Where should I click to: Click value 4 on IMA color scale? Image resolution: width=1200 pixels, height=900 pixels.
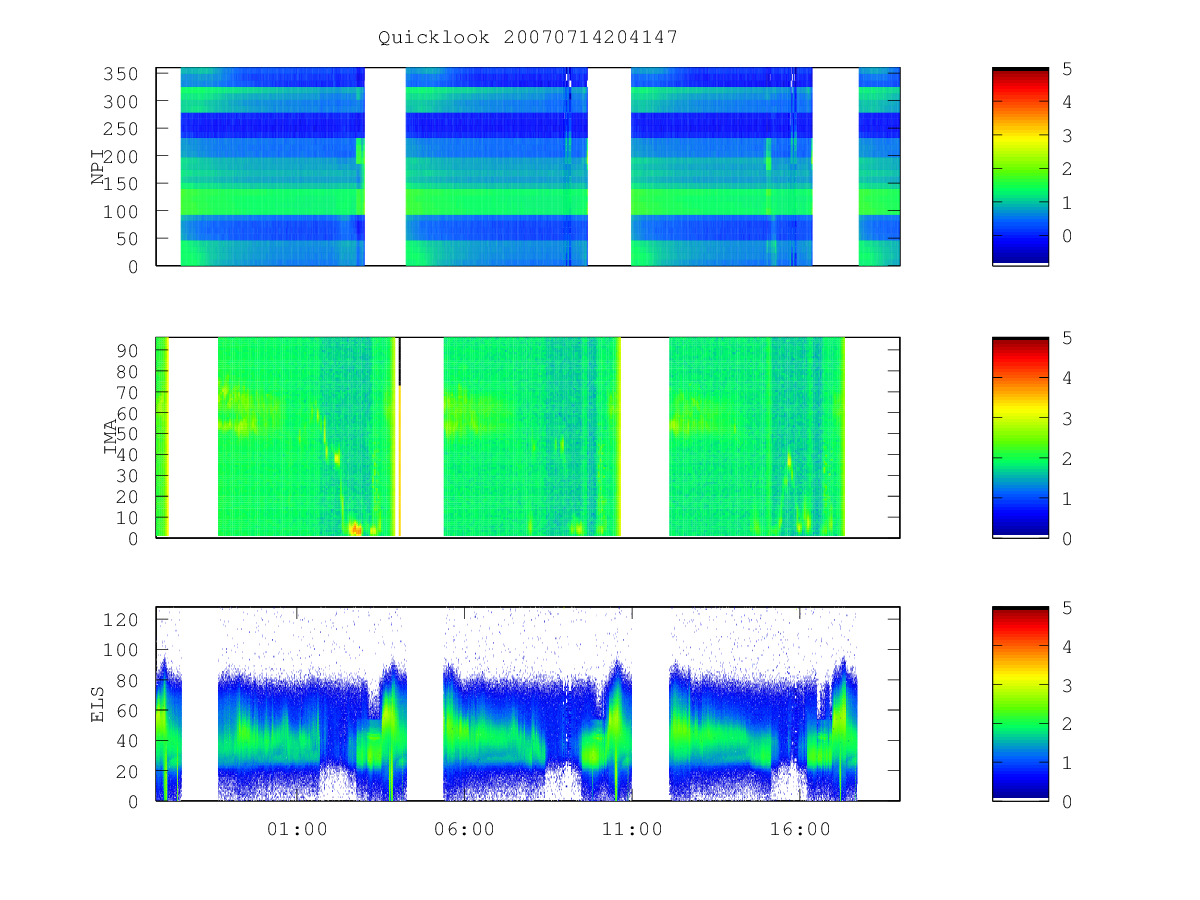(1067, 379)
